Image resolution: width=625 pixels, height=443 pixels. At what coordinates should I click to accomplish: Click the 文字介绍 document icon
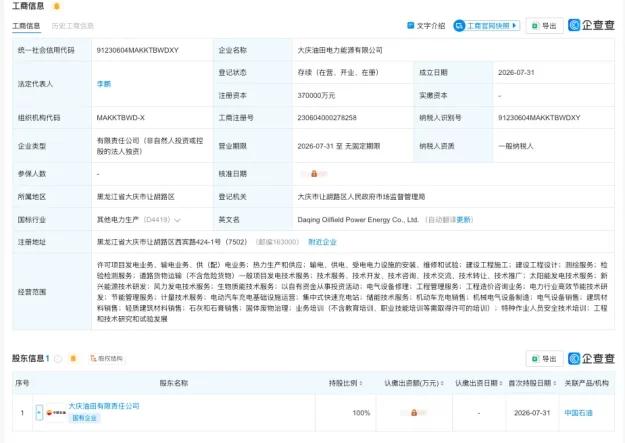[x=410, y=26]
